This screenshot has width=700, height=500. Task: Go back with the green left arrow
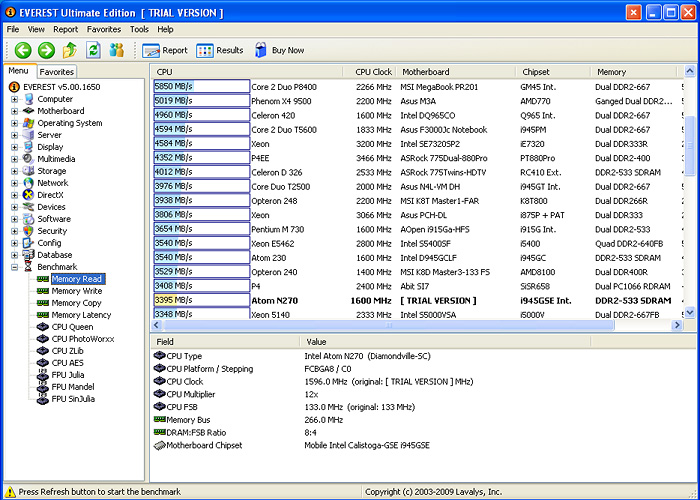[x=23, y=50]
